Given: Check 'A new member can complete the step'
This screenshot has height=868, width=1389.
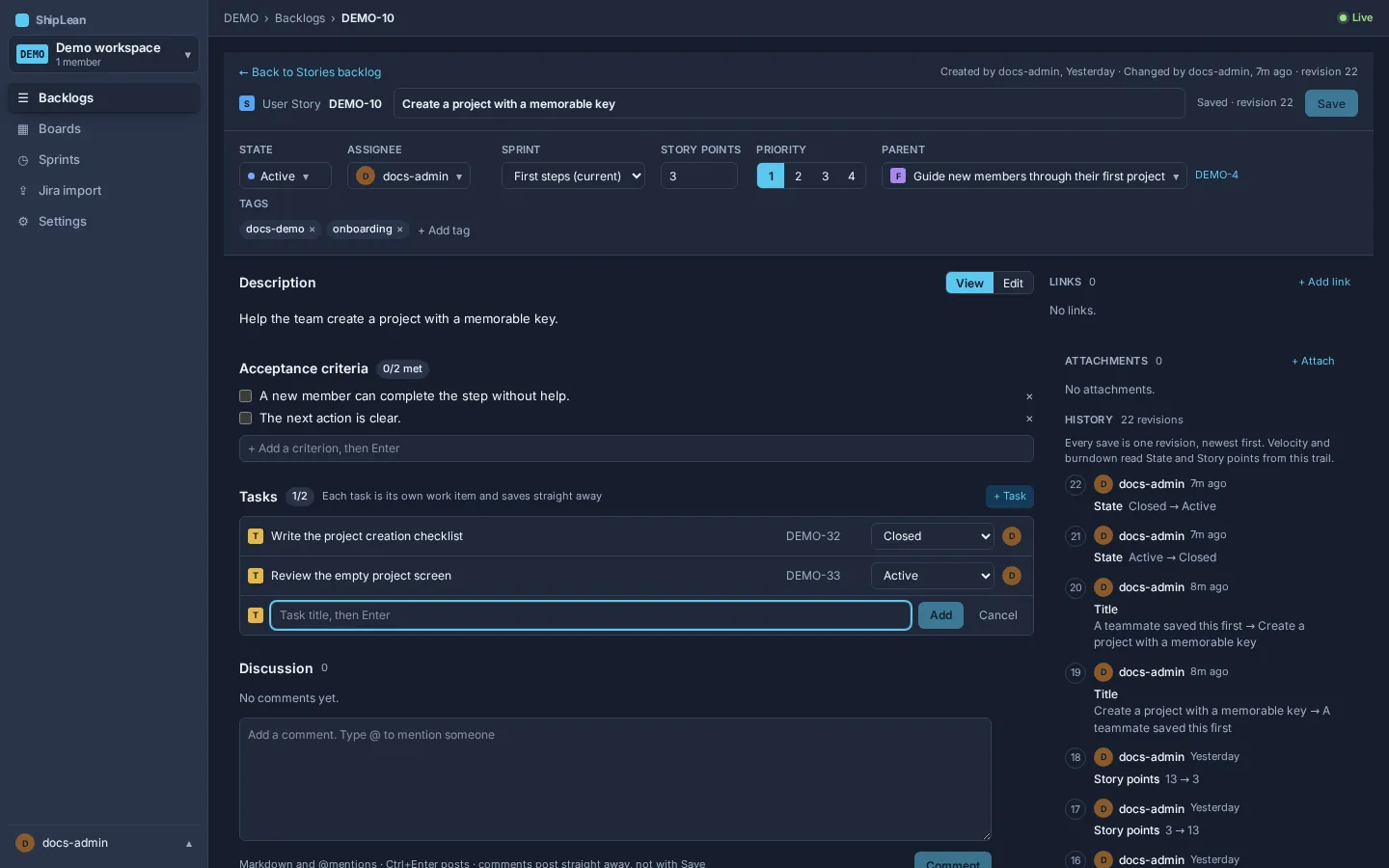Looking at the screenshot, I should (x=246, y=396).
